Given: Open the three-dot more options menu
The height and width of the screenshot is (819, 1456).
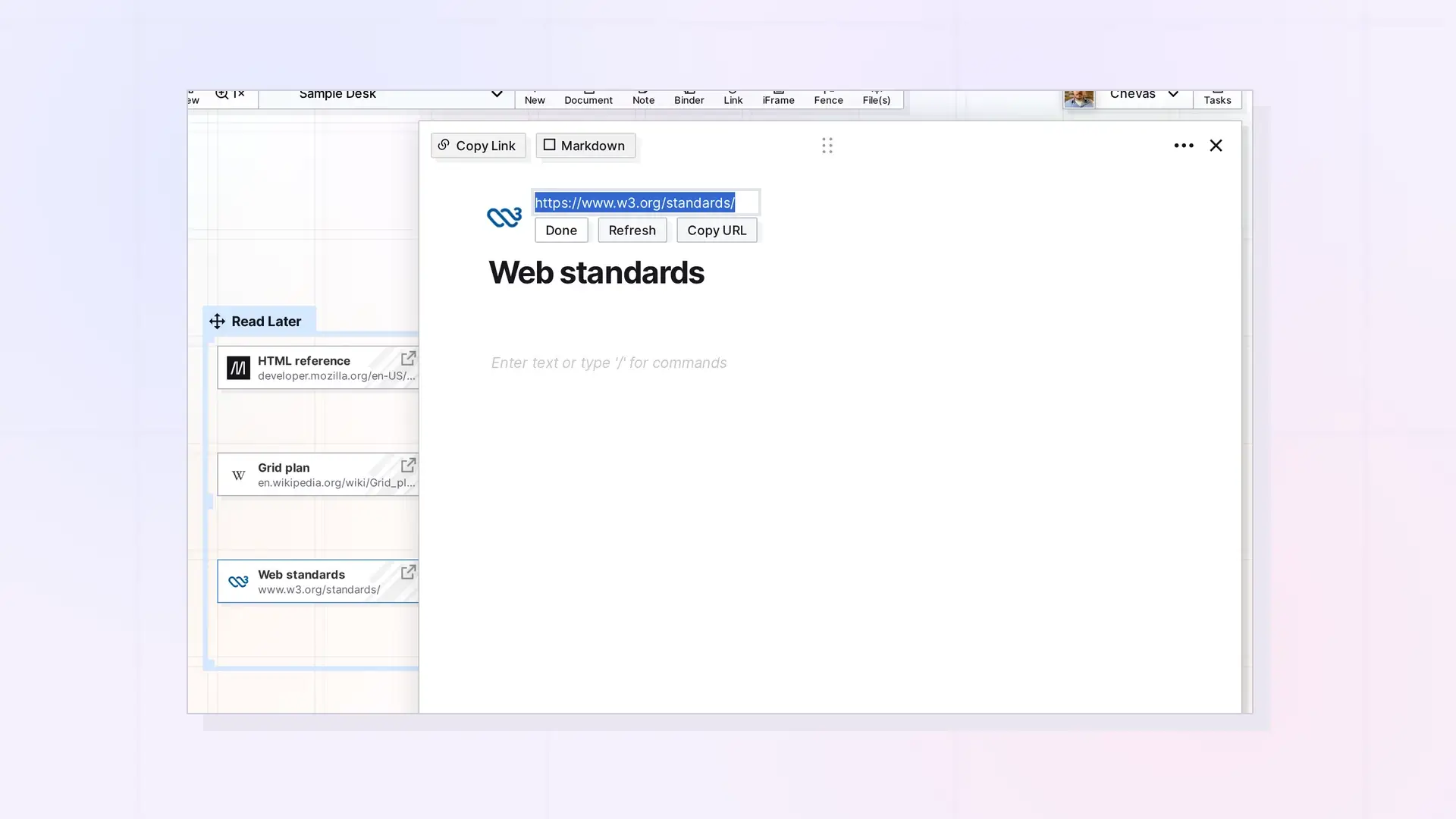Looking at the screenshot, I should [x=1183, y=145].
